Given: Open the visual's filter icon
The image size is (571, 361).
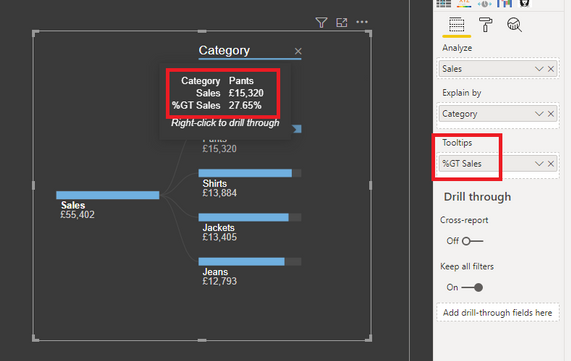Looking at the screenshot, I should click(x=321, y=23).
